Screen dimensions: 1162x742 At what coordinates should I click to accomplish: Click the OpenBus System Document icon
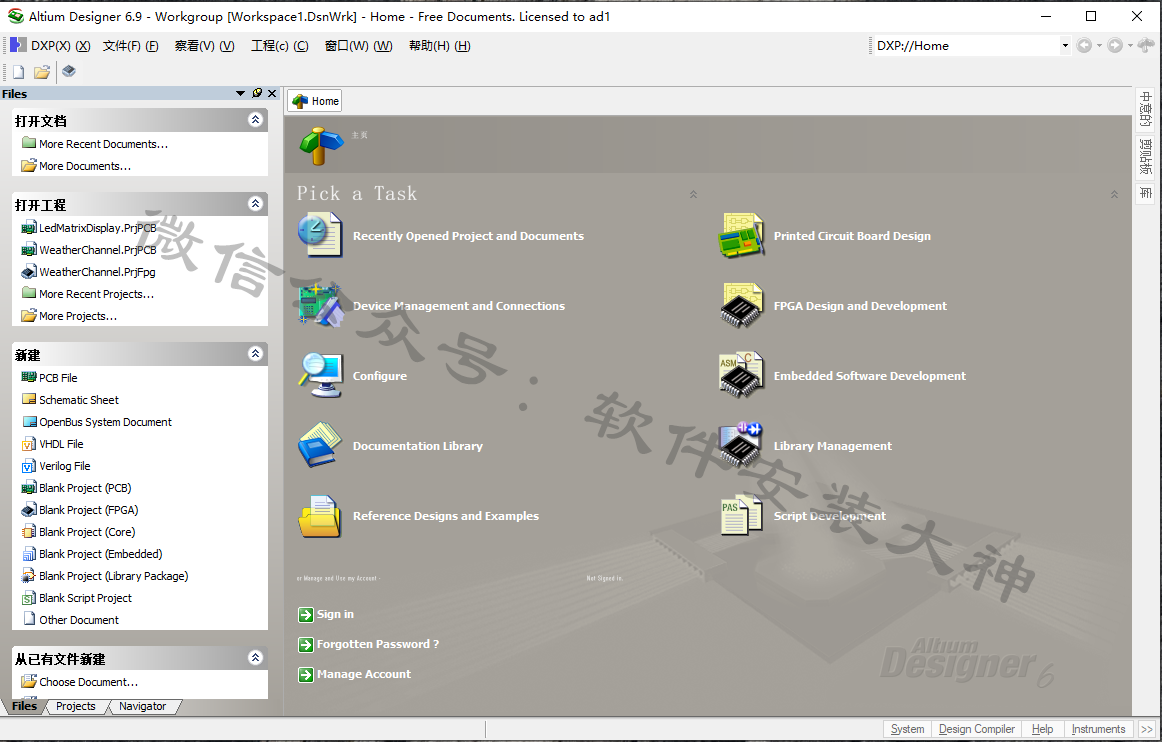29,422
